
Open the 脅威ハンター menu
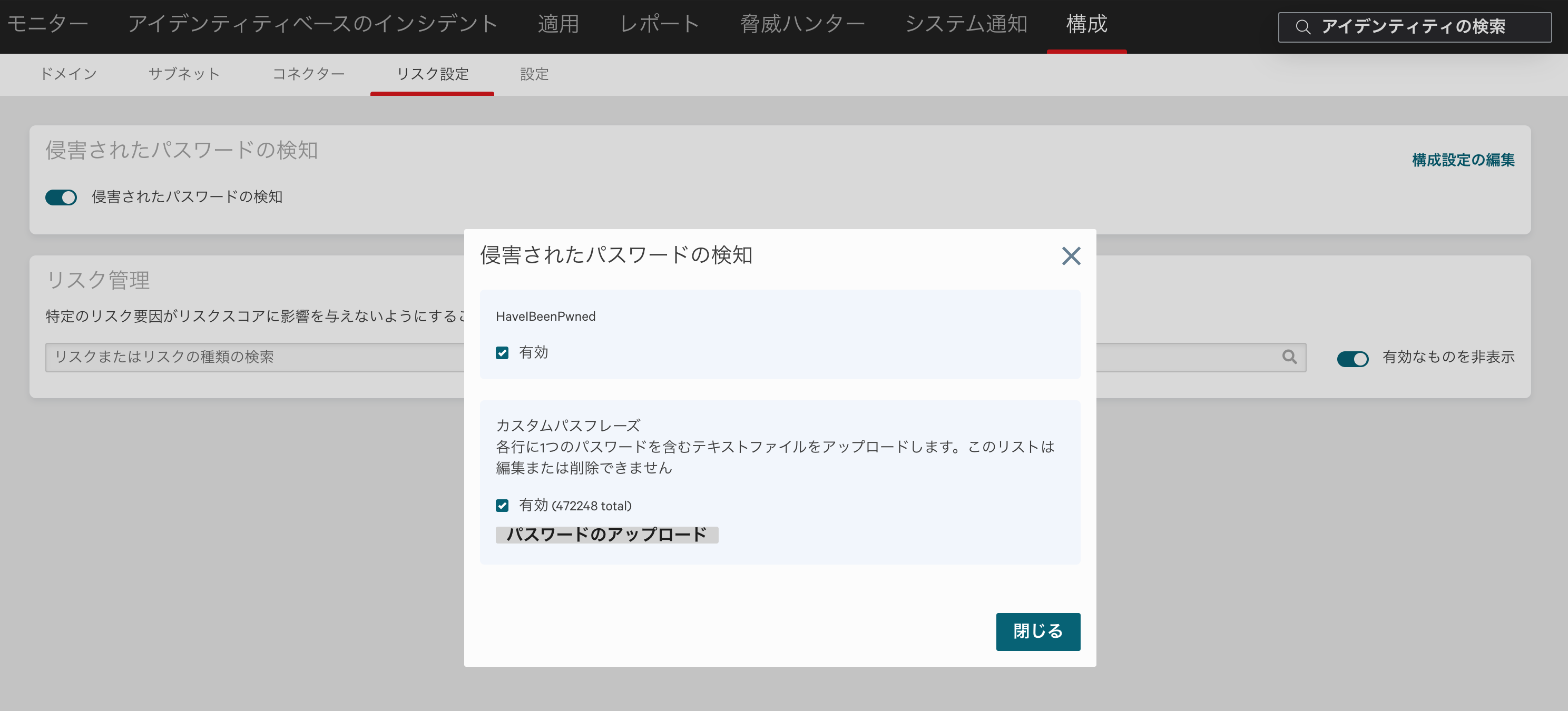802,24
